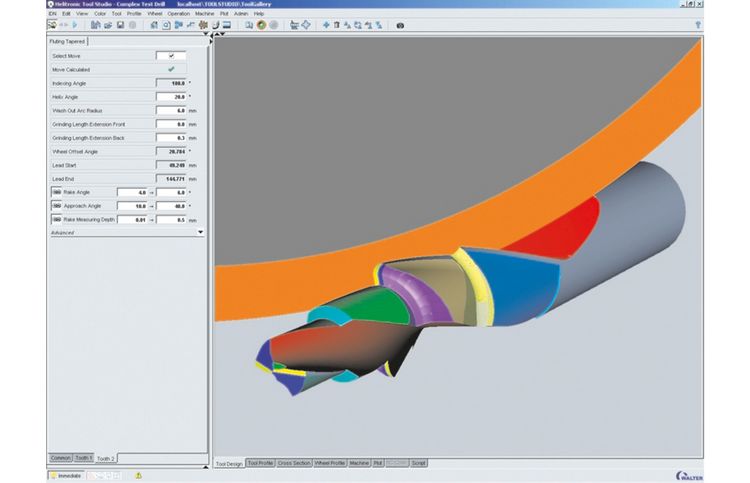Switch to the Wheel Profile tab

(330, 463)
